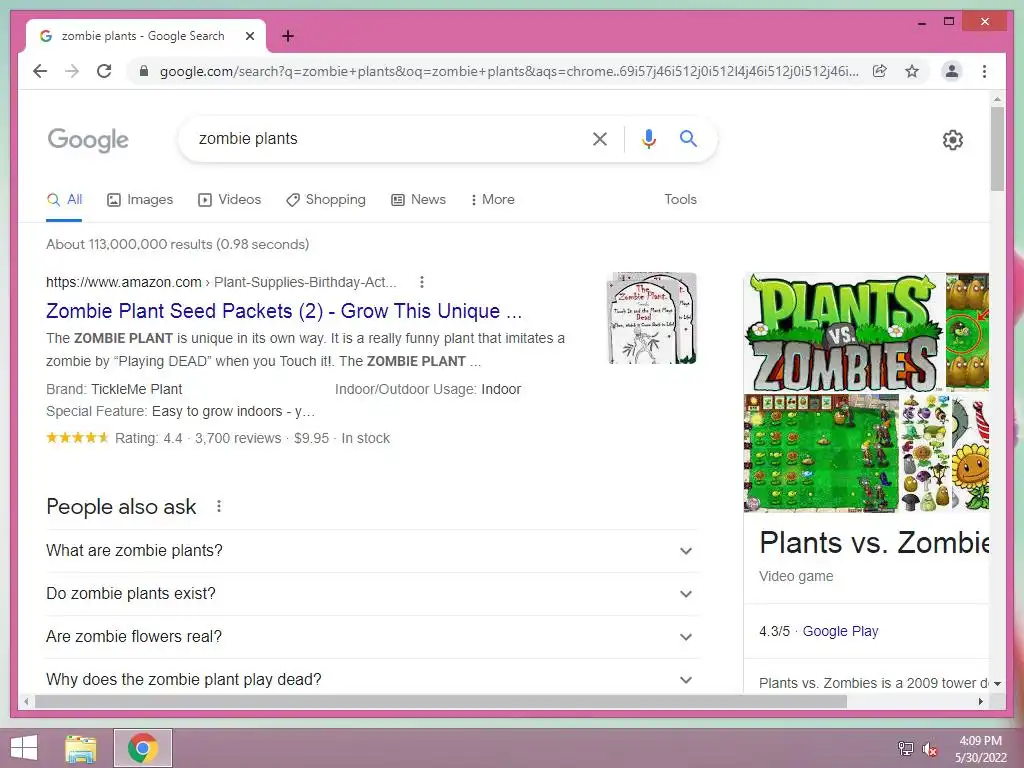The image size is (1024, 768).
Task: Click the browser address bar URL
Action: tap(509, 71)
